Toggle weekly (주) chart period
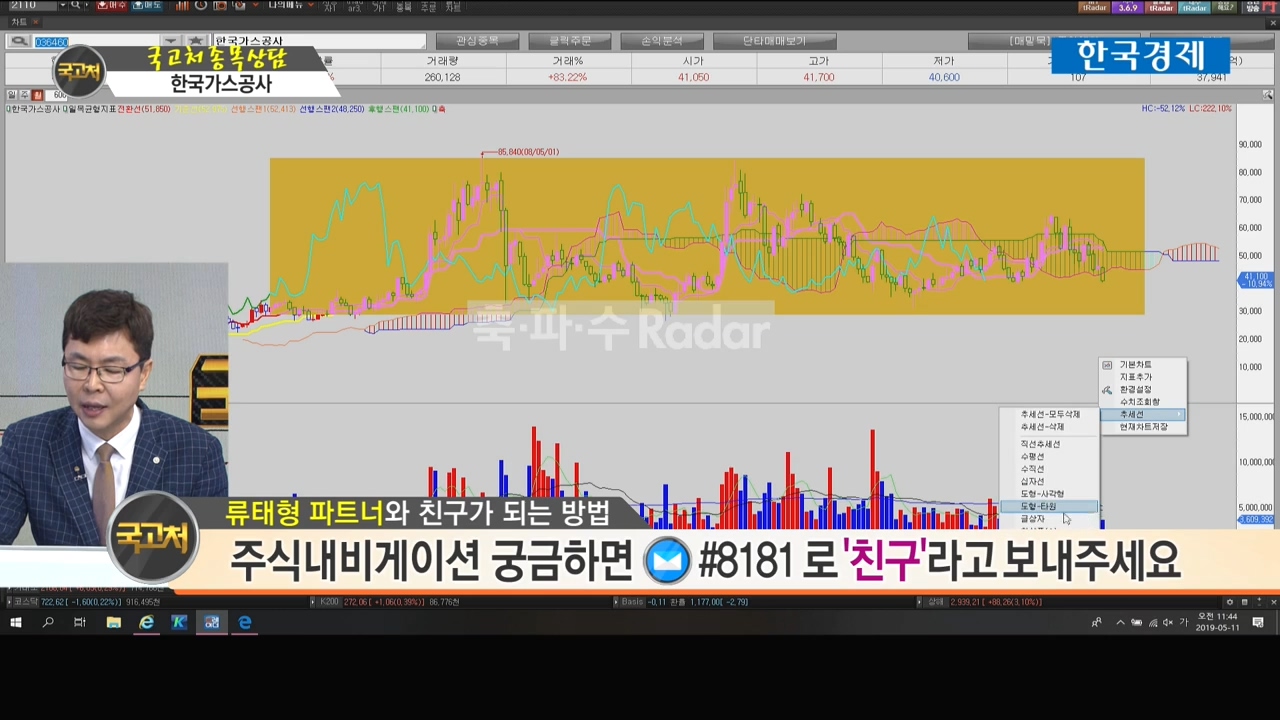The width and height of the screenshot is (1280, 720). (25, 95)
